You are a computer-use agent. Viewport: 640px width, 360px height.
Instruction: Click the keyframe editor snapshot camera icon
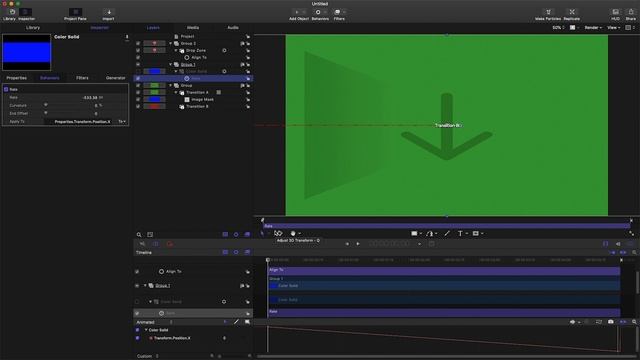pos(611,322)
